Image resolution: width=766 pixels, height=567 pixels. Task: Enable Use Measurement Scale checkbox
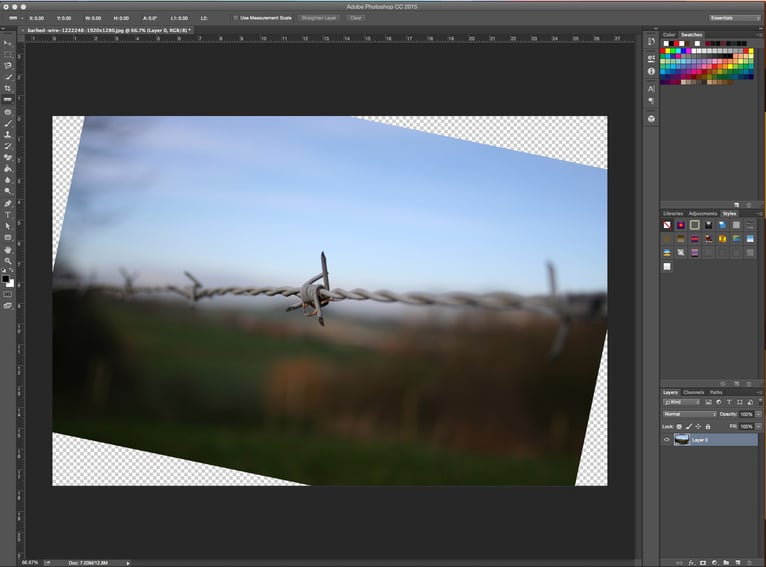(235, 18)
